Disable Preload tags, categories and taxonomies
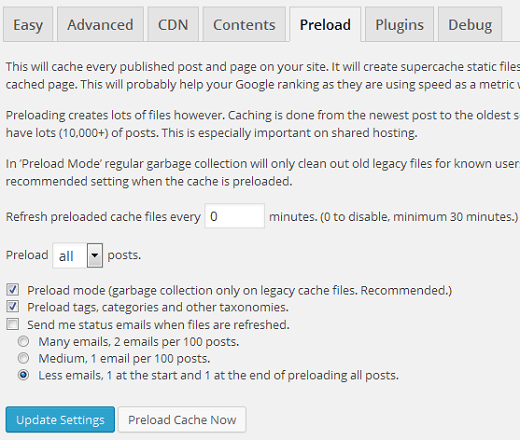Image resolution: width=520 pixels, height=440 pixels. pos(13,306)
